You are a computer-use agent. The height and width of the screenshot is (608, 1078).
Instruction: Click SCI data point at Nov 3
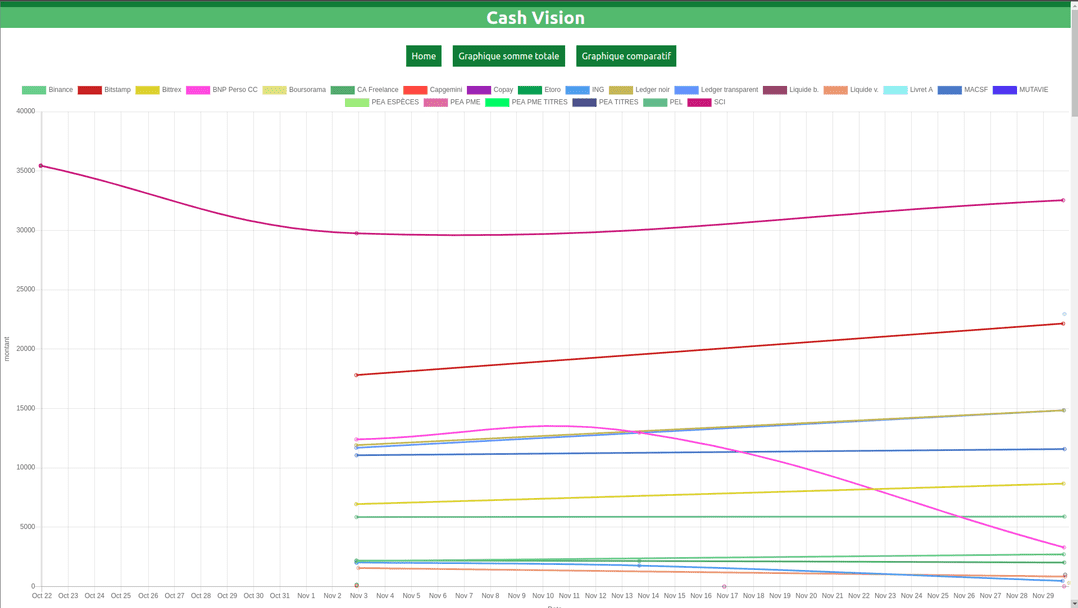click(356, 234)
